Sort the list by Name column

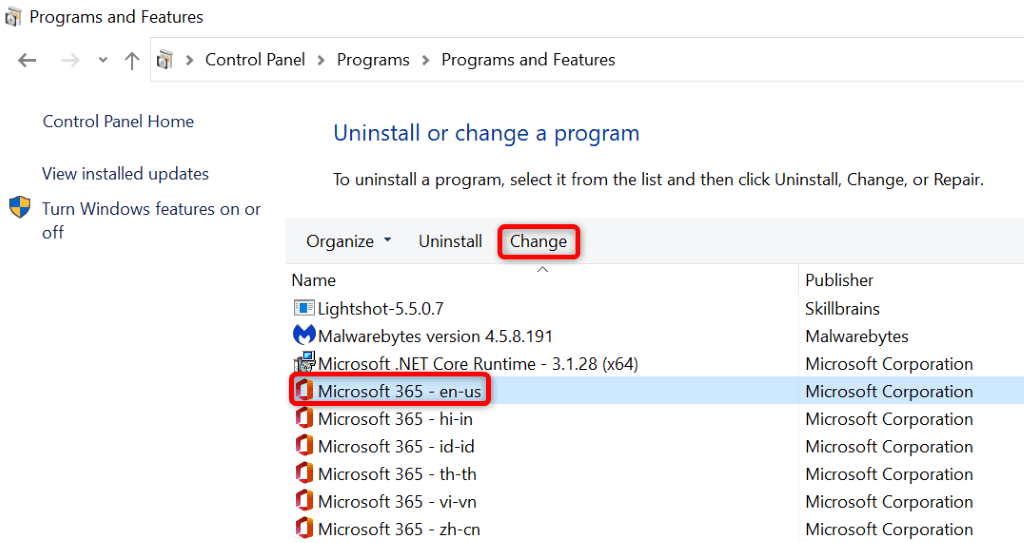point(314,280)
